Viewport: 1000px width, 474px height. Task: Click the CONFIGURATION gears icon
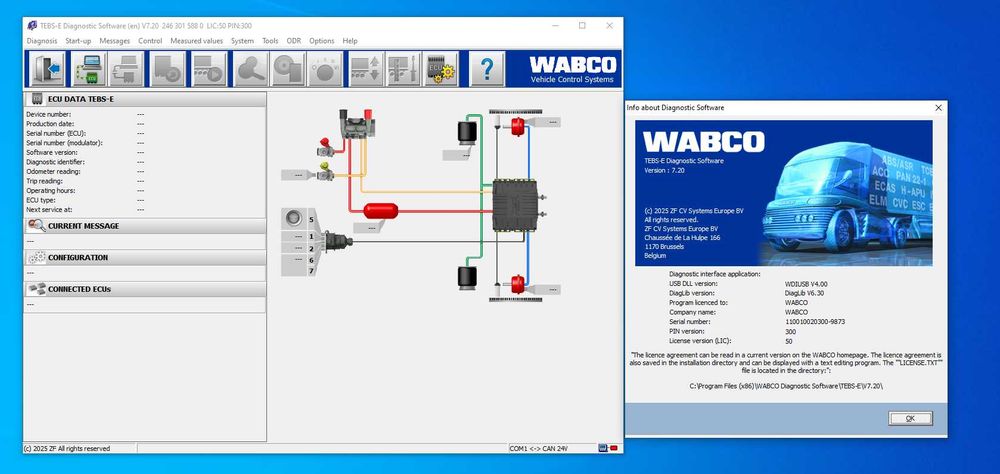(37, 258)
